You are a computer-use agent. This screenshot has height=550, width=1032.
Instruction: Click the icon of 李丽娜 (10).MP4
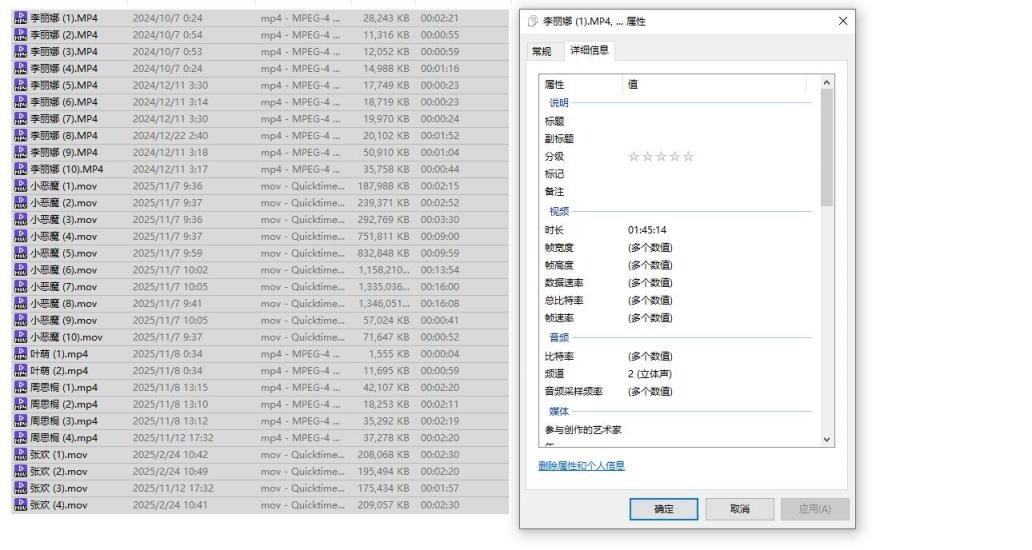click(20, 169)
